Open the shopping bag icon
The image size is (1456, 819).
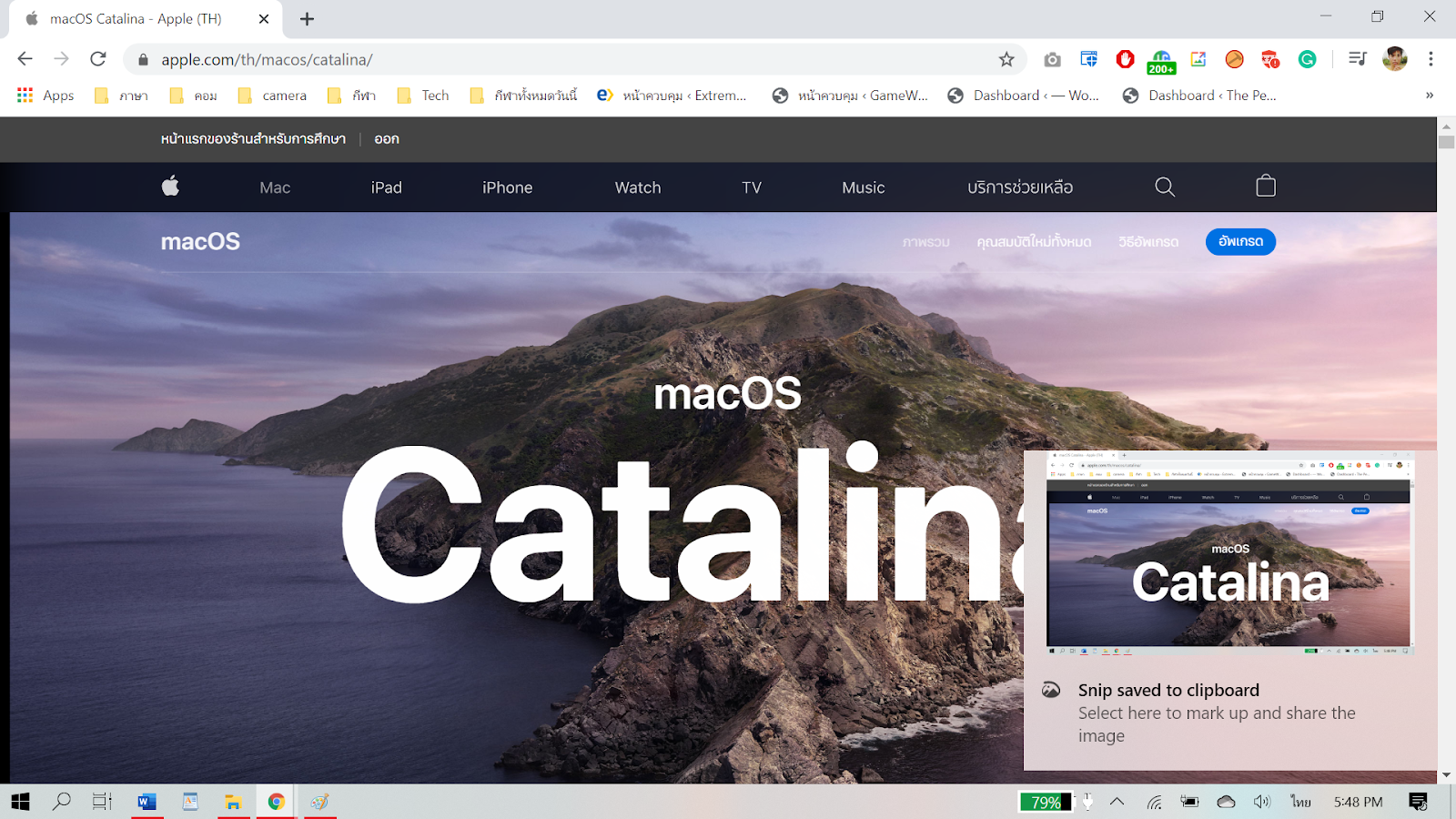[1266, 186]
